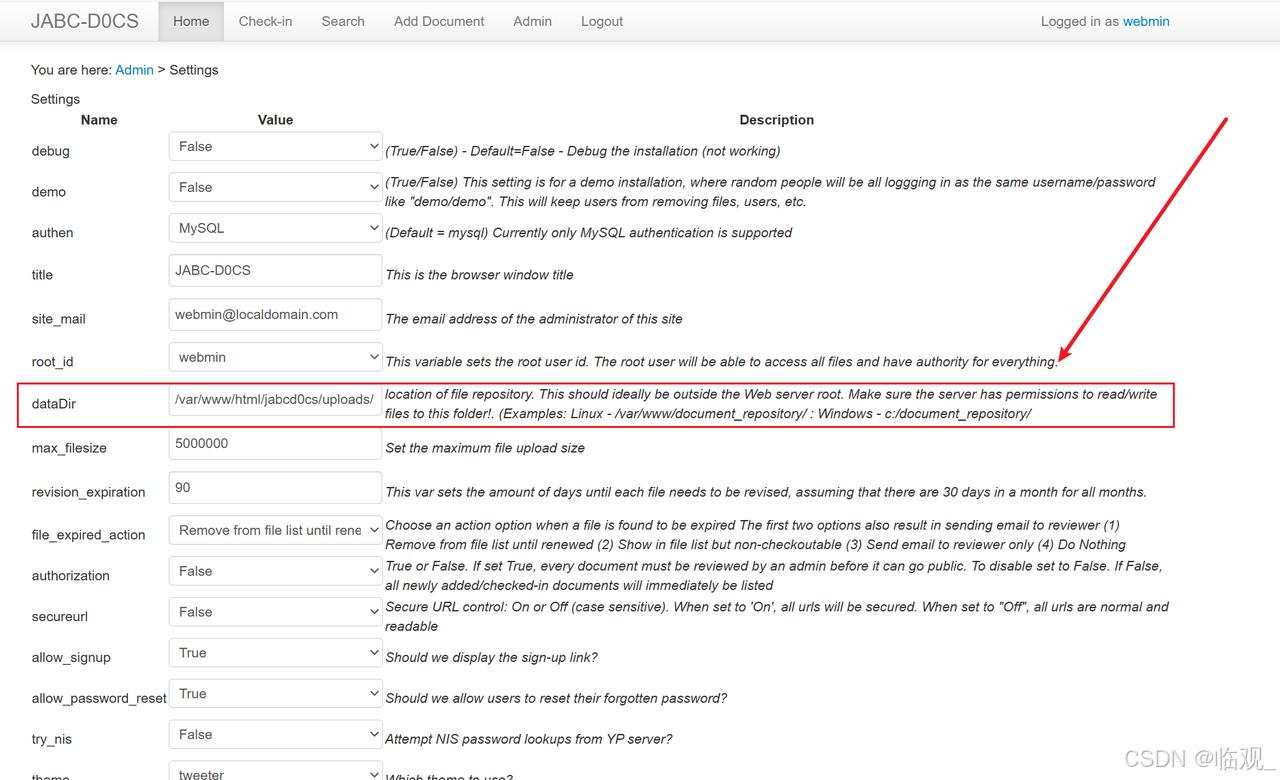Expand the root_id webmin dropdown
The image size is (1280, 780).
[x=275, y=357]
